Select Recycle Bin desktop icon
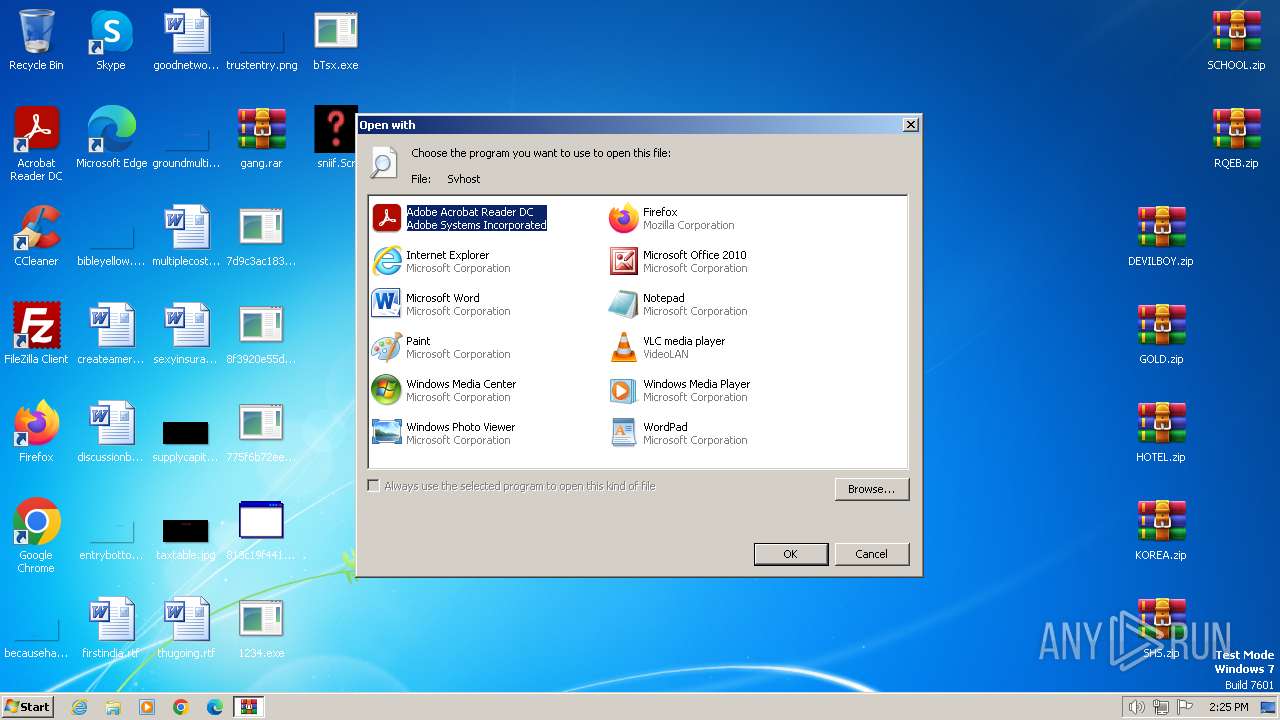1280x720 pixels. [x=36, y=41]
